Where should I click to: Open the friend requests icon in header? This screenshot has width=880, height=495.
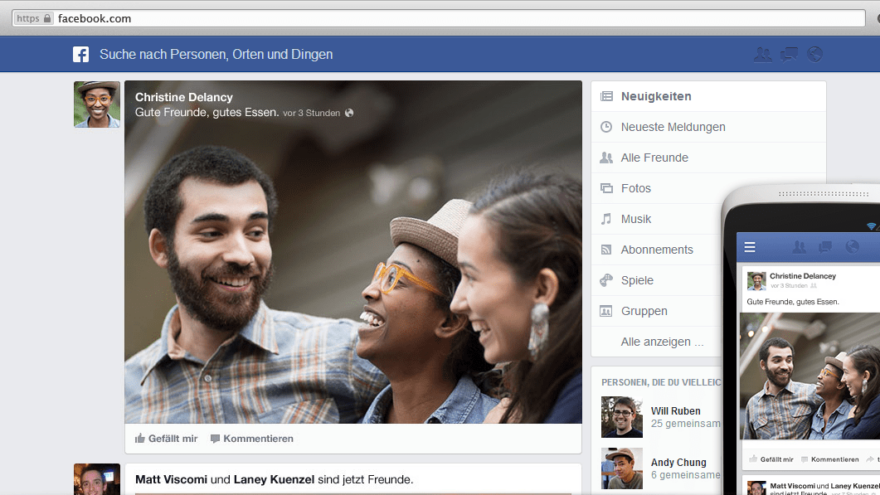(x=762, y=54)
